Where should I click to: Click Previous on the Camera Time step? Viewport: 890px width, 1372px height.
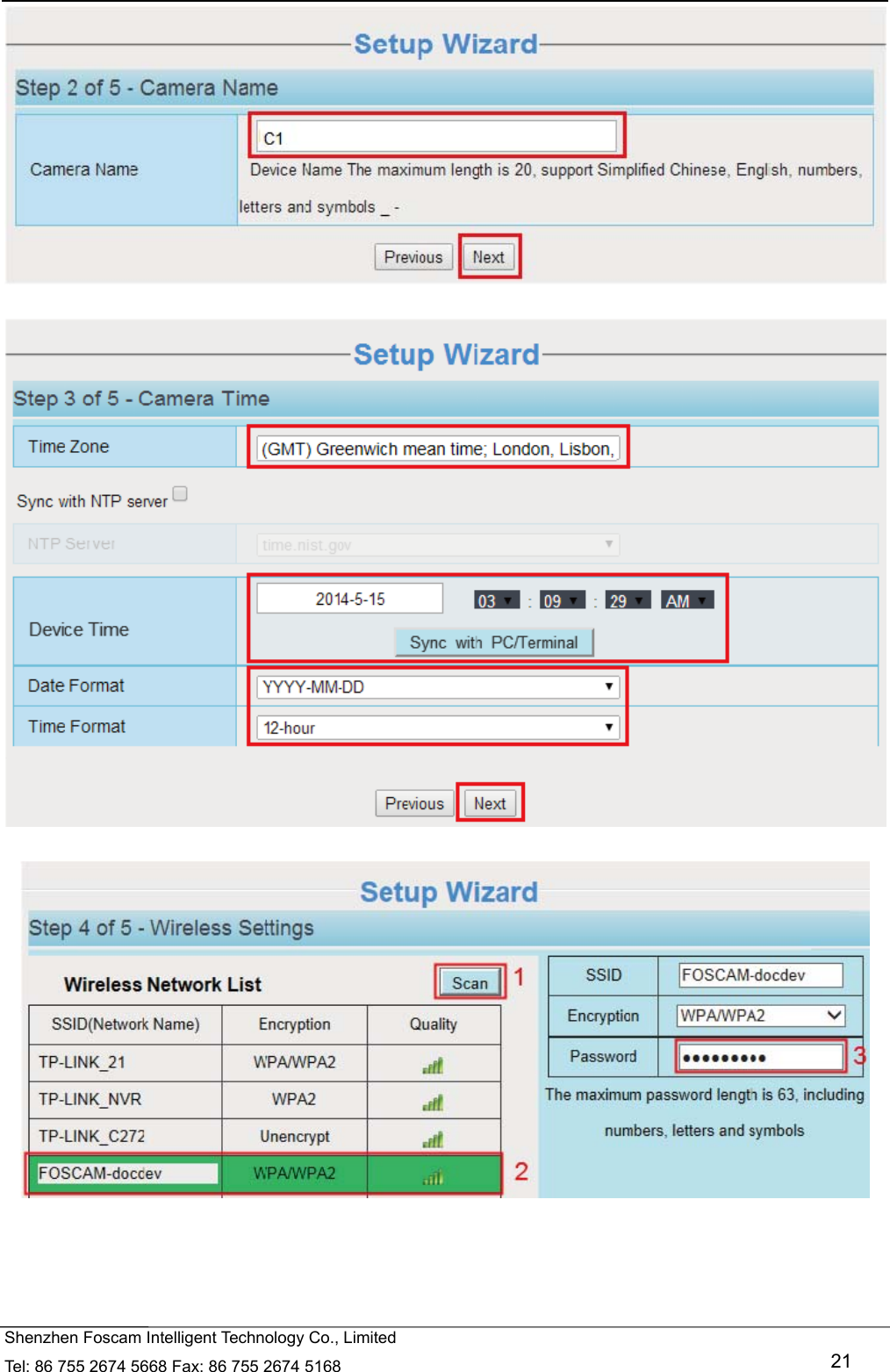(x=414, y=802)
